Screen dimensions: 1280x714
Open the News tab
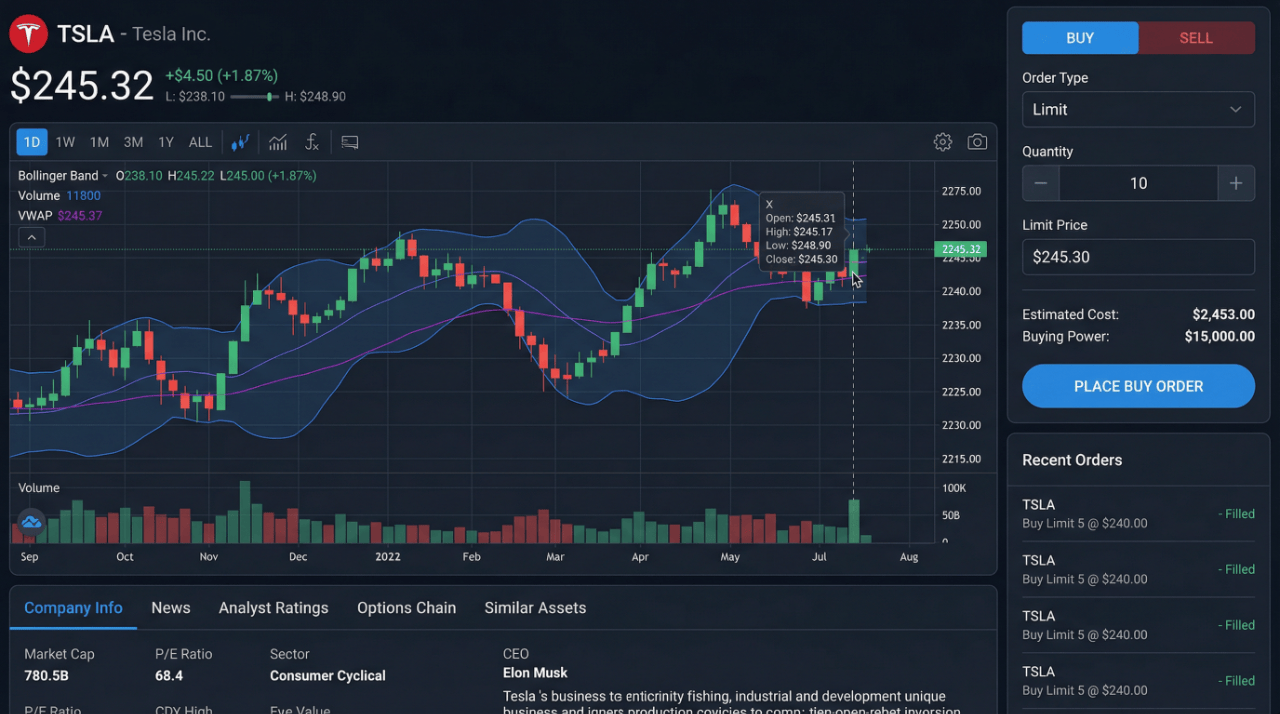tap(171, 608)
